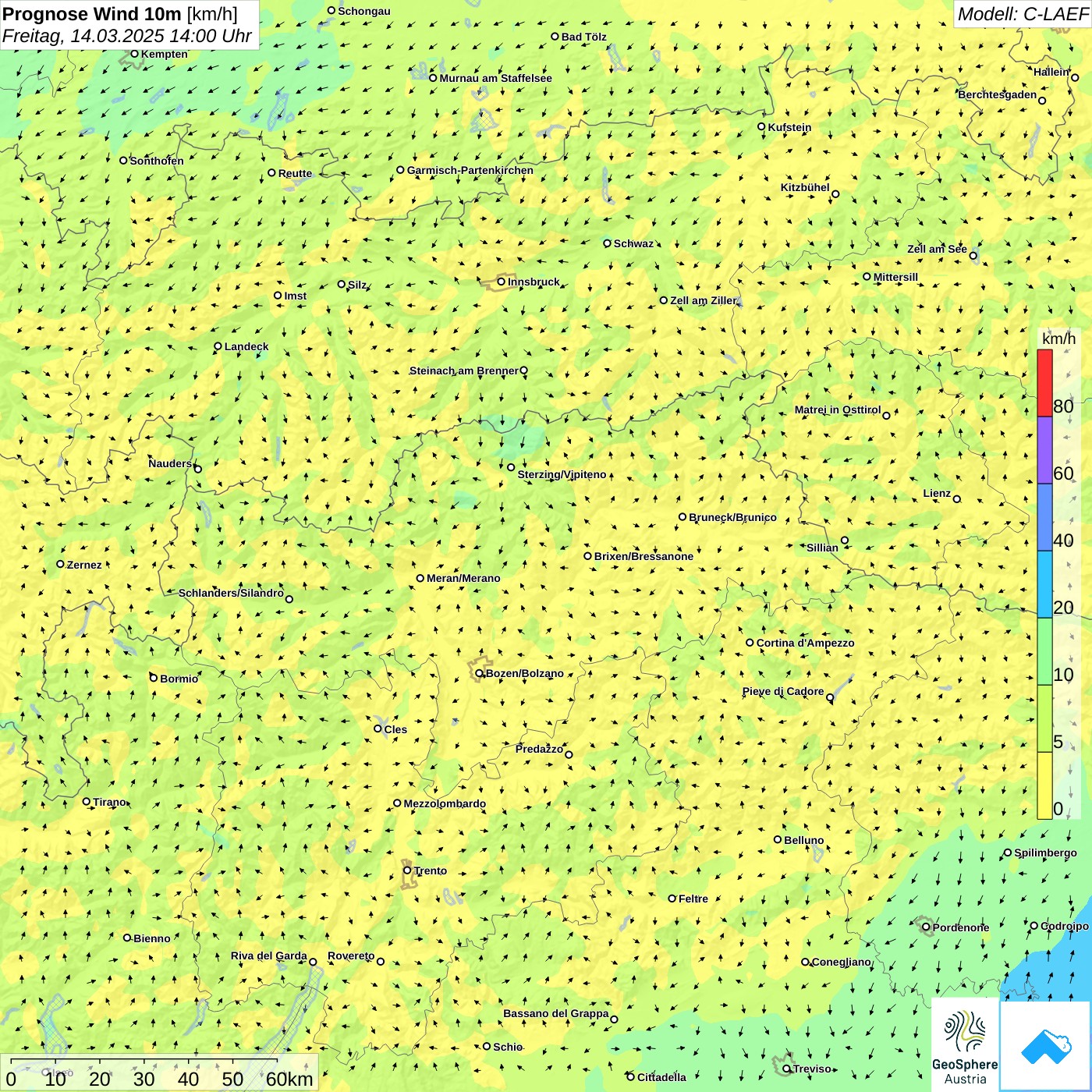
Task: Click the Bassano del Grappa label
Action: 555,1013
